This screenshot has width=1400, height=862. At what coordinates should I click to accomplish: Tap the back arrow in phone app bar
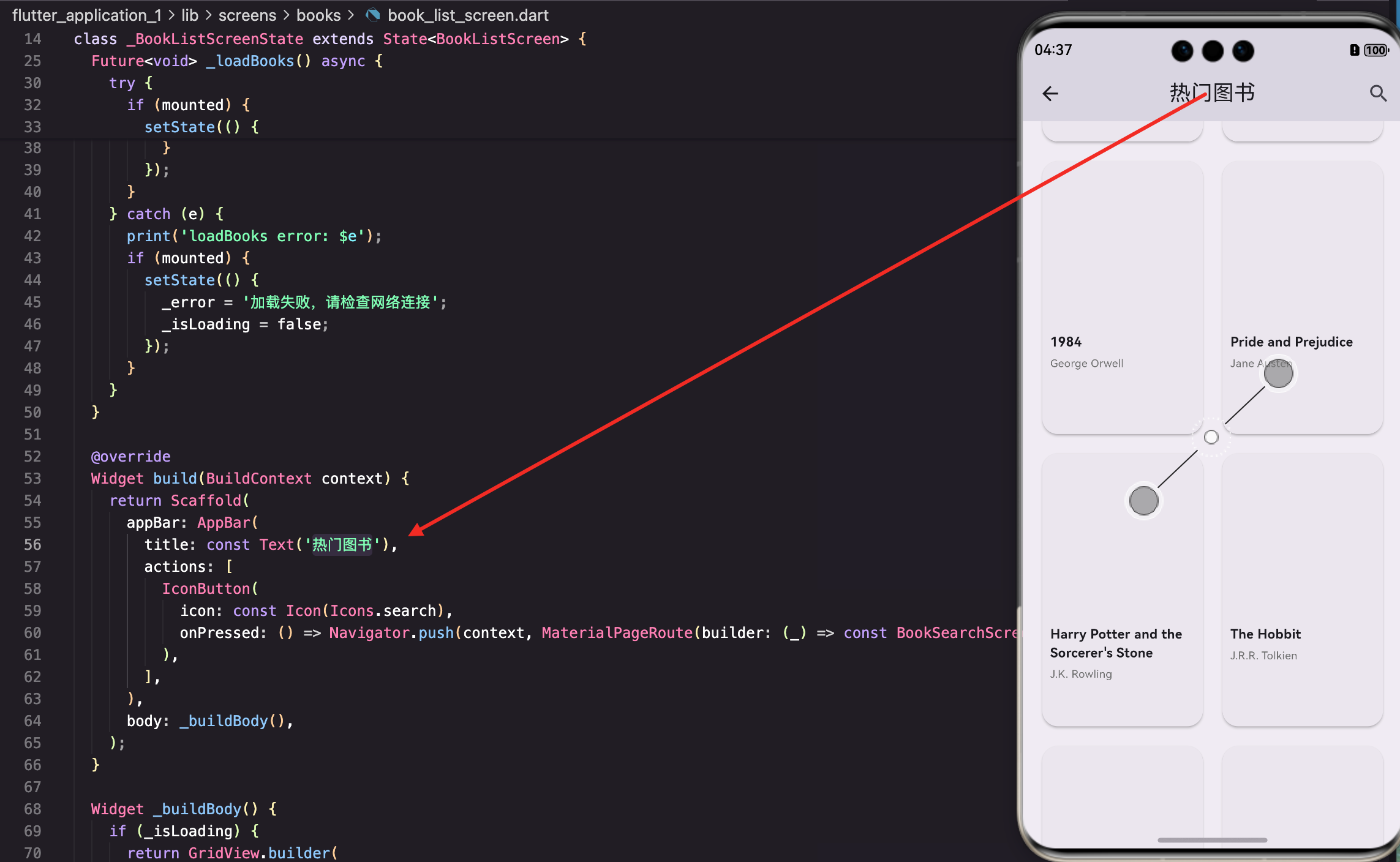[x=1050, y=93]
